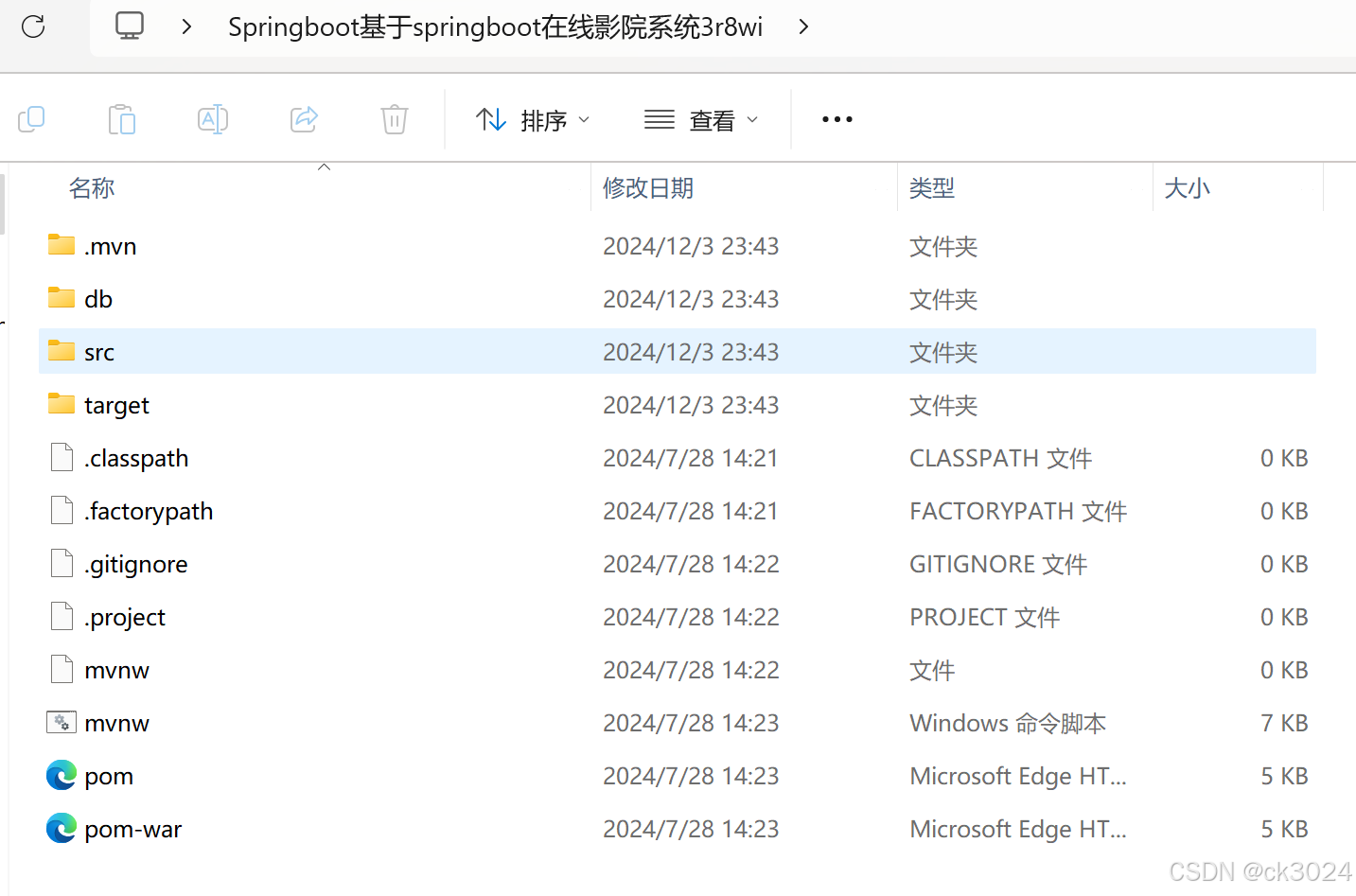
Task: Select the pom-war file name
Action: tap(133, 829)
